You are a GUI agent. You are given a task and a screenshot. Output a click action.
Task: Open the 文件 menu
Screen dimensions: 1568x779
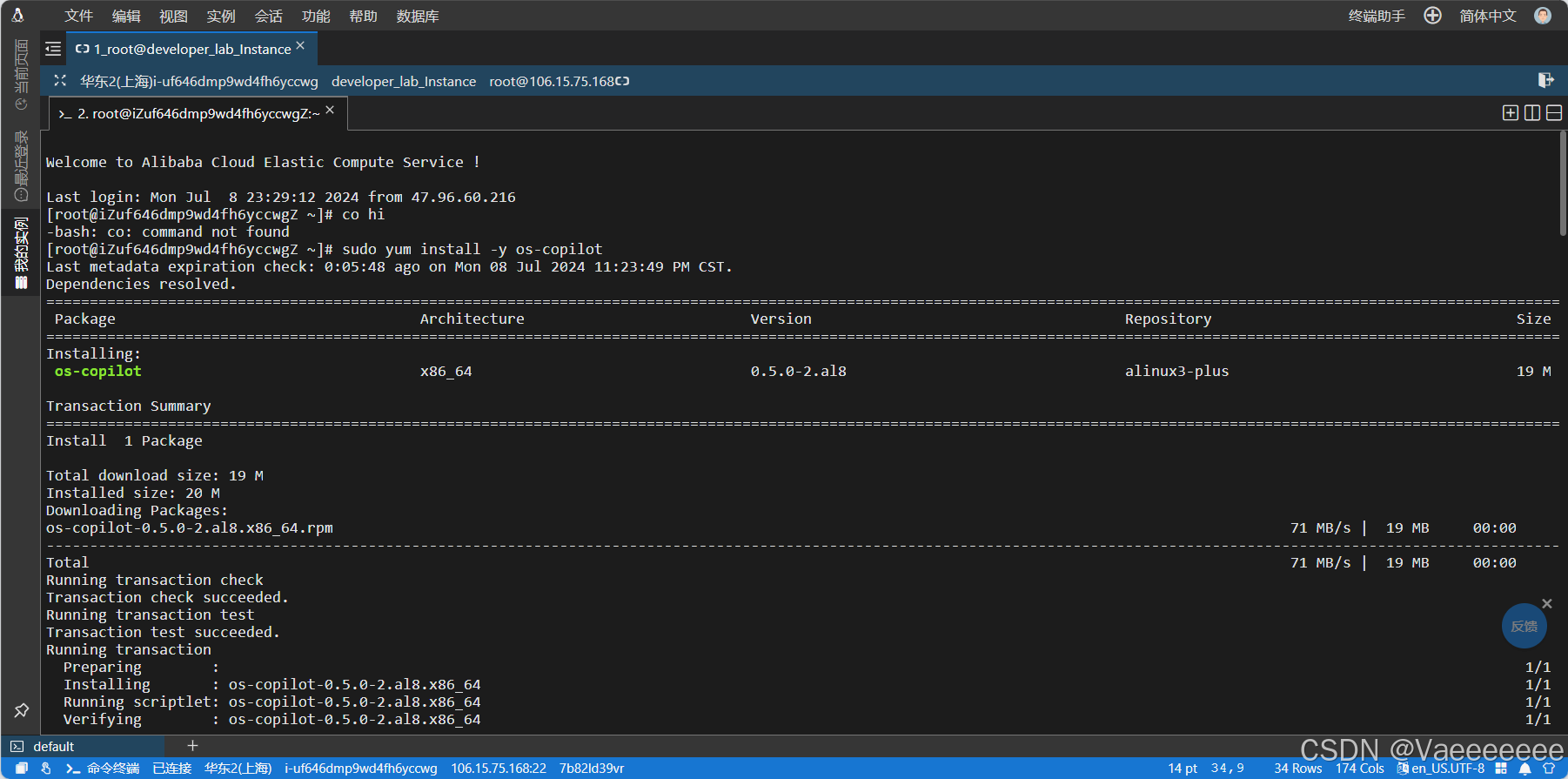point(78,16)
